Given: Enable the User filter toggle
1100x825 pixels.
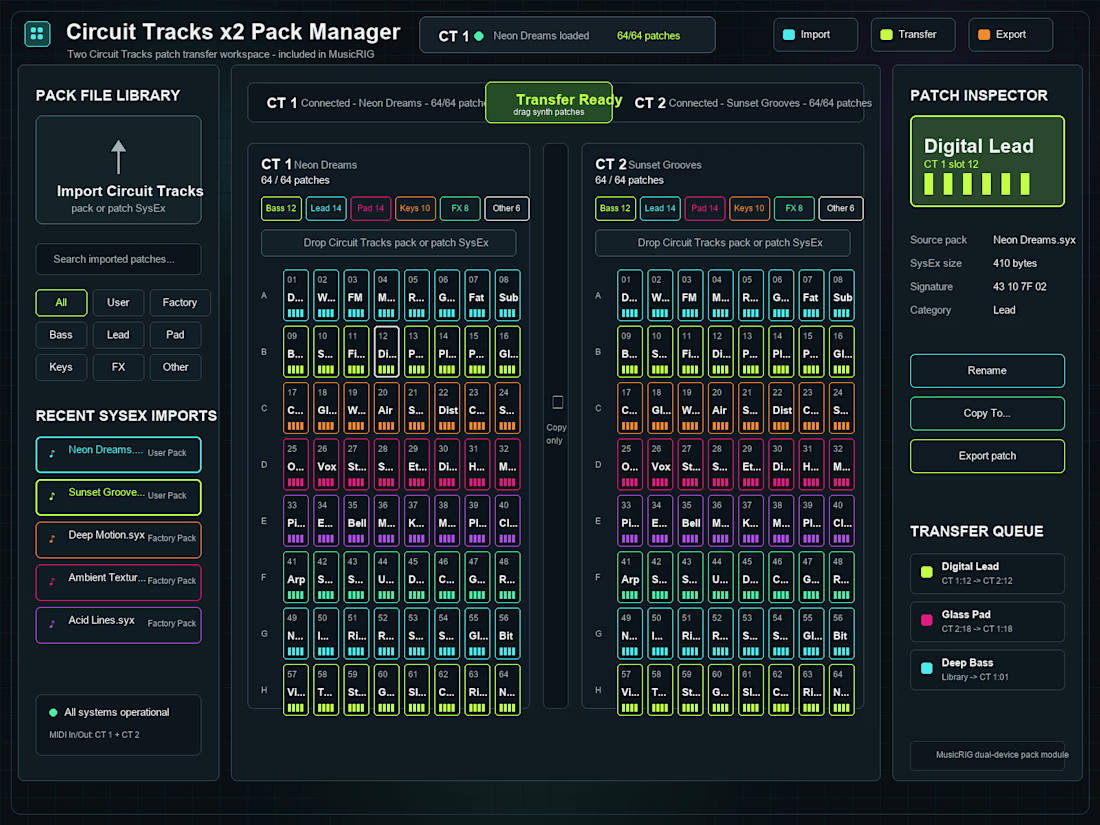Looking at the screenshot, I should pos(118,302).
